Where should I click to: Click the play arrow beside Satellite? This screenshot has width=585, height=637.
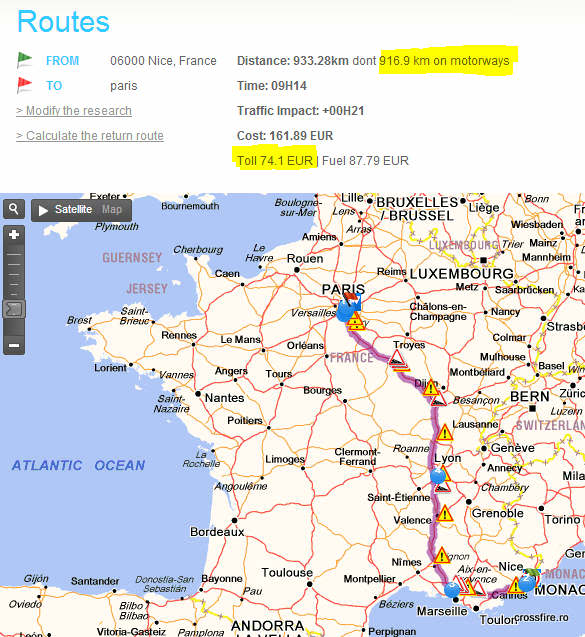[43, 210]
